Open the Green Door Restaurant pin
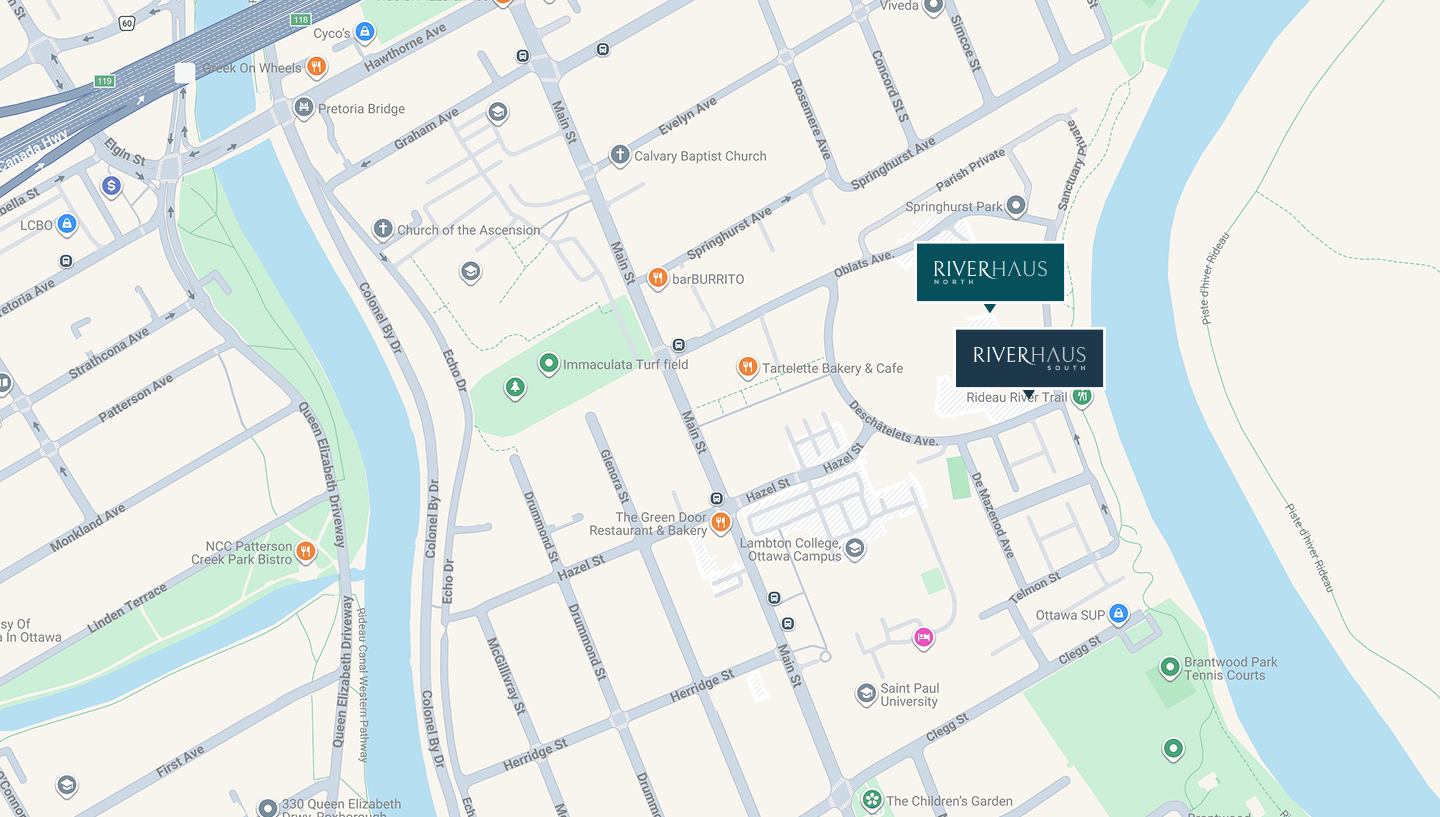The width and height of the screenshot is (1440, 817). pyautogui.click(x=720, y=523)
